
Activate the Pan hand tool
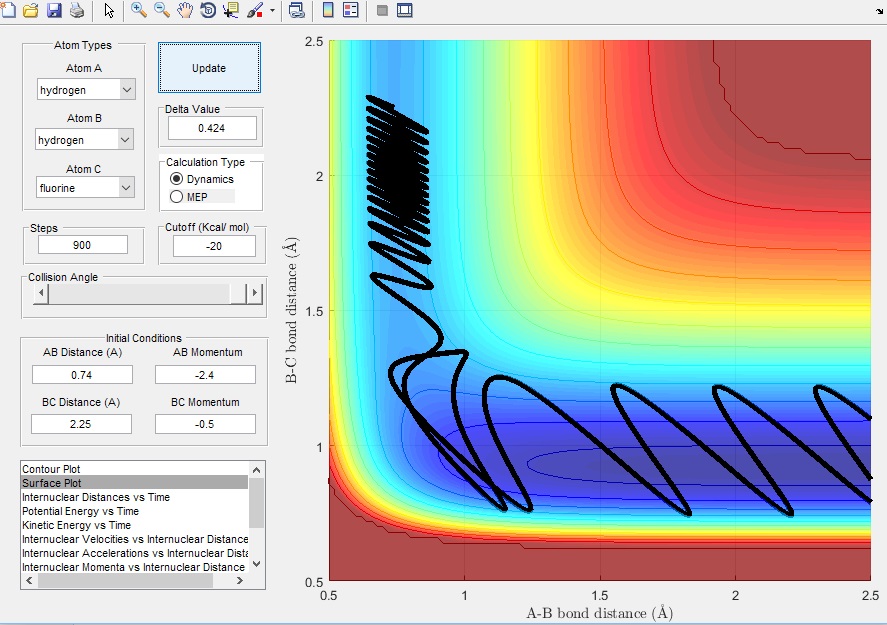point(185,10)
